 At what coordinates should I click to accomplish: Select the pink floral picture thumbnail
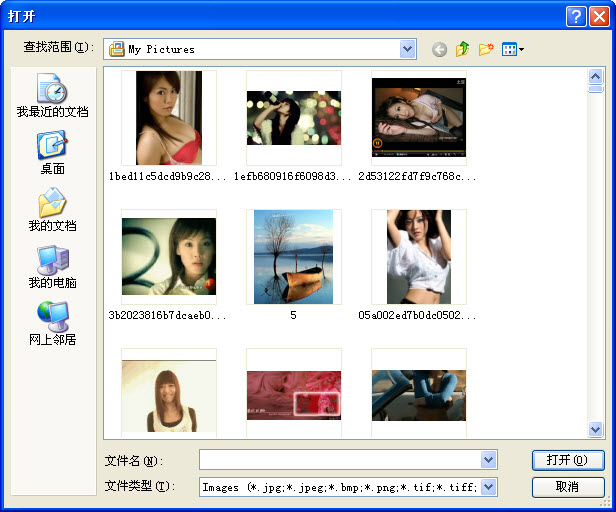tap(294, 393)
